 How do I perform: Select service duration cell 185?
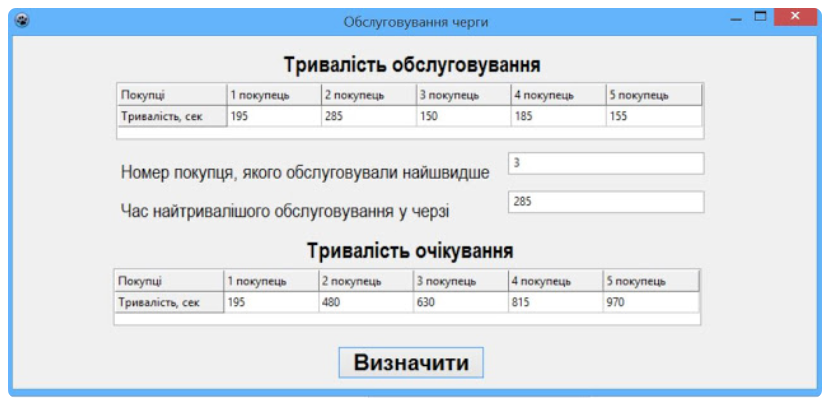tap(559, 116)
